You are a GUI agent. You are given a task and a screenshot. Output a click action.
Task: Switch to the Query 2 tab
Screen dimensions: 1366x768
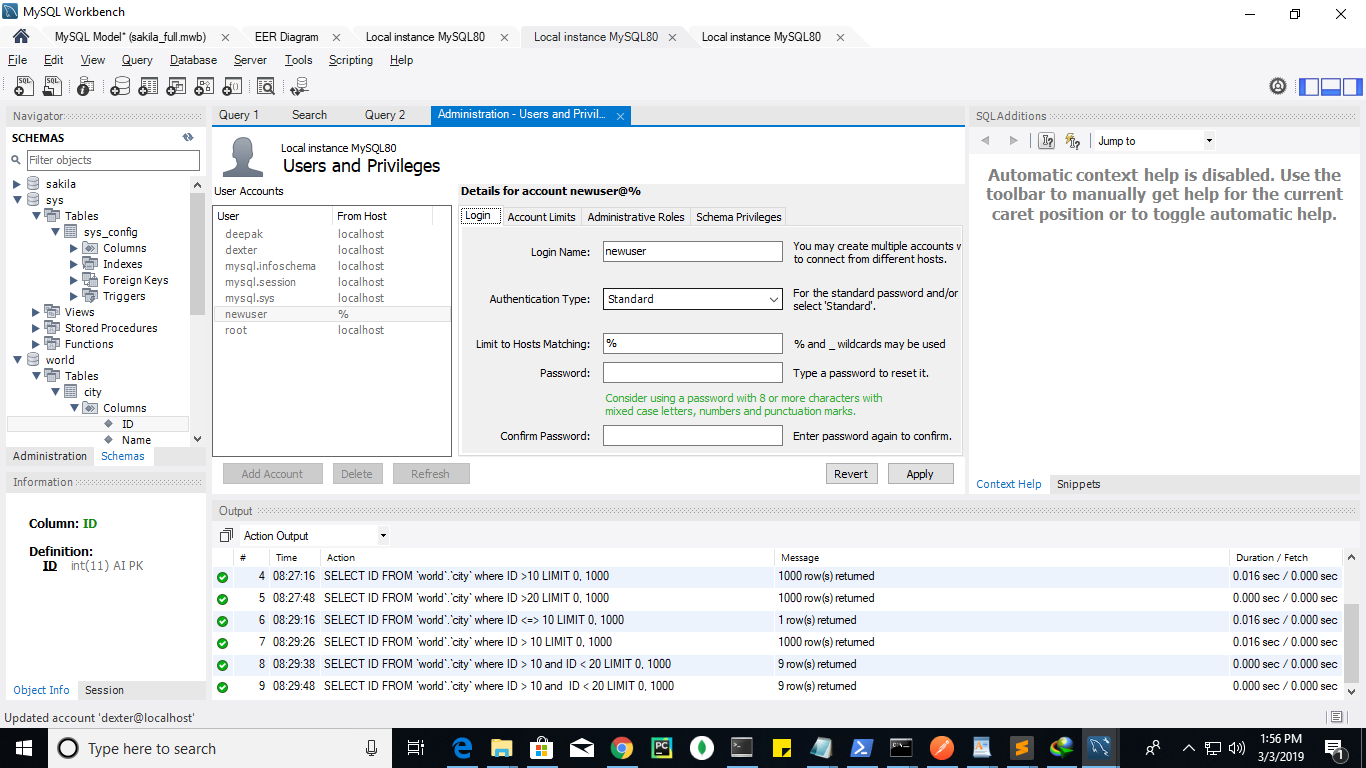(385, 115)
